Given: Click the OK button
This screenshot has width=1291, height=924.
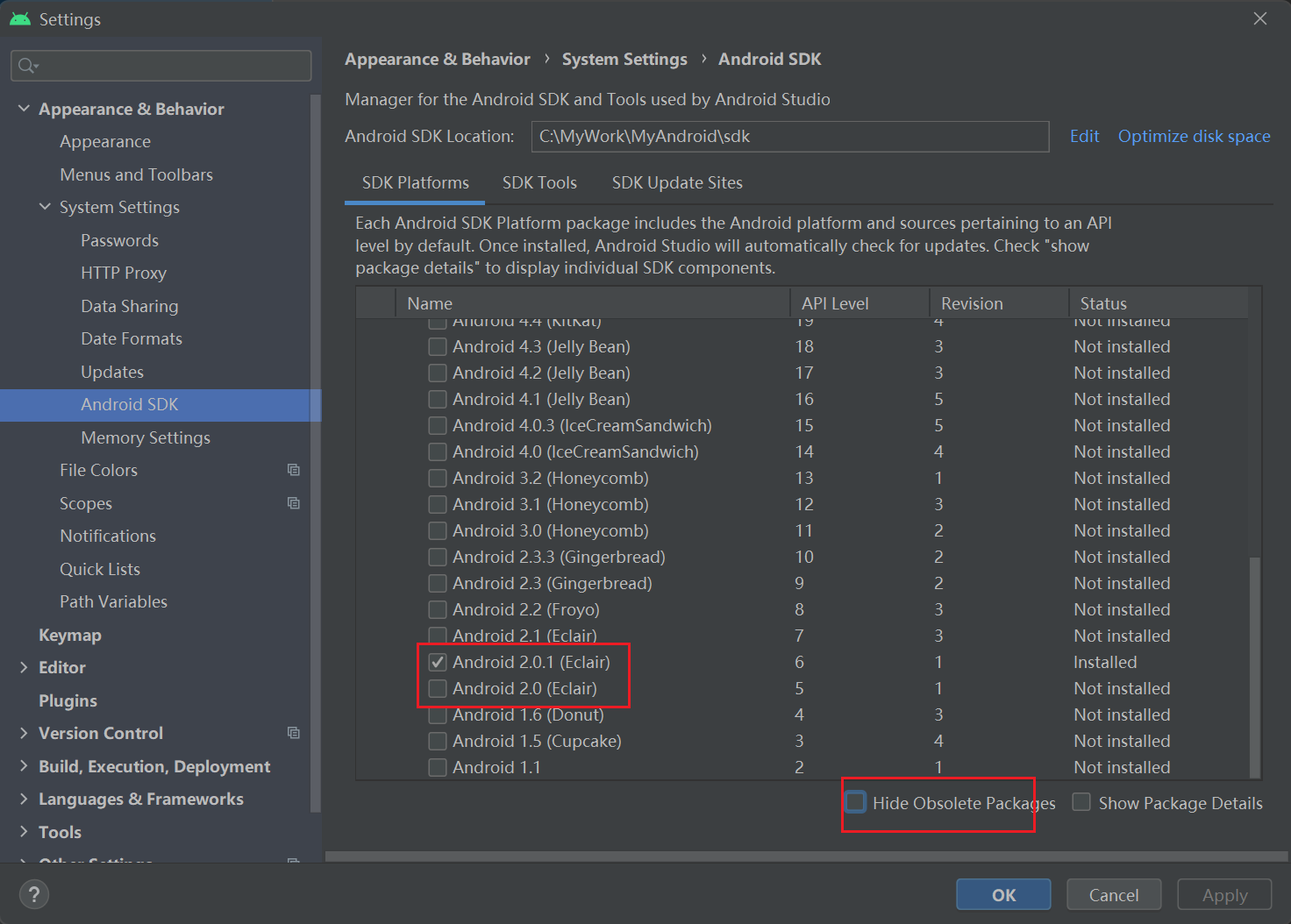Looking at the screenshot, I should pos(1003,895).
